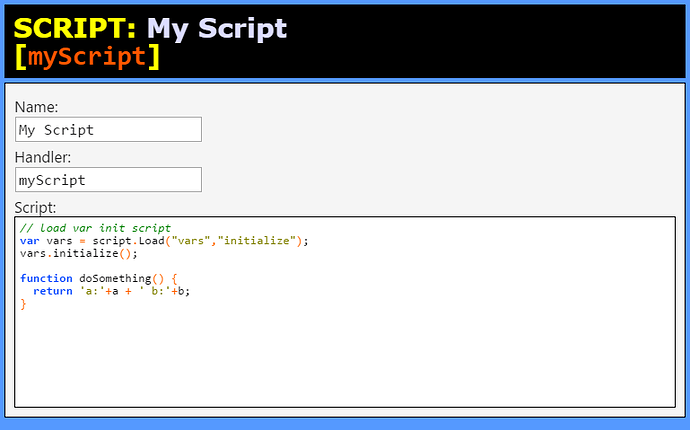690x430 pixels.
Task: Click the orange myScript handler in header
Action: pyautogui.click(x=87, y=56)
